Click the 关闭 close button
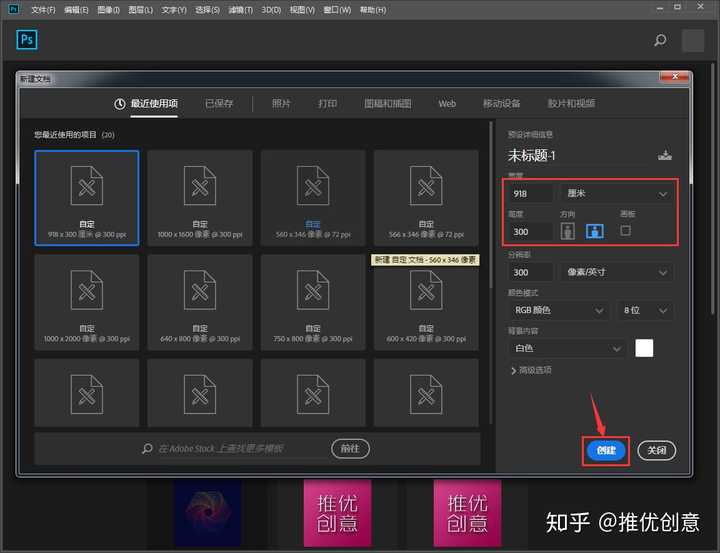 click(x=657, y=451)
